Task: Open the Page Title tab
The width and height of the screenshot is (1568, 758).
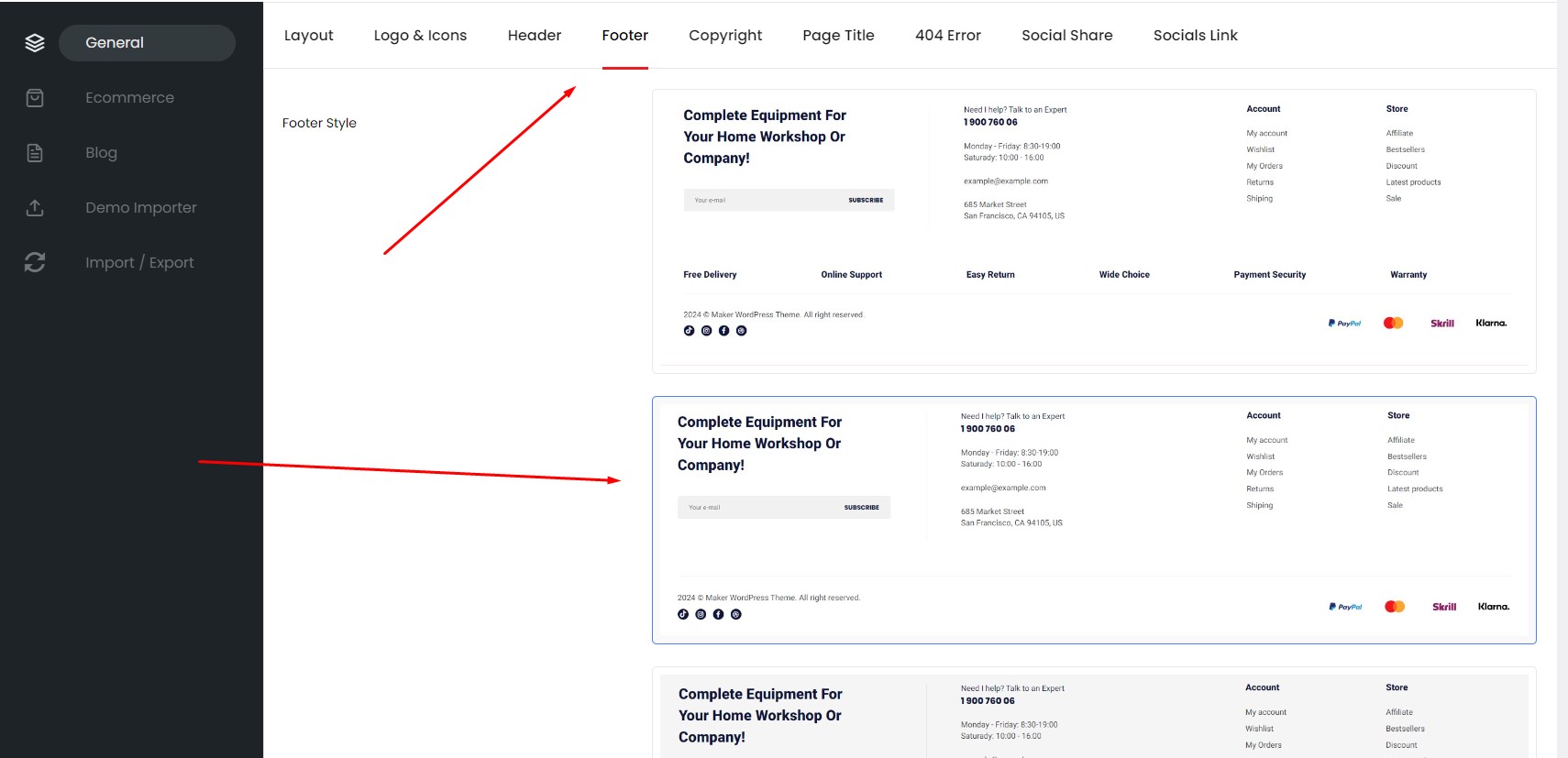Action: point(838,36)
